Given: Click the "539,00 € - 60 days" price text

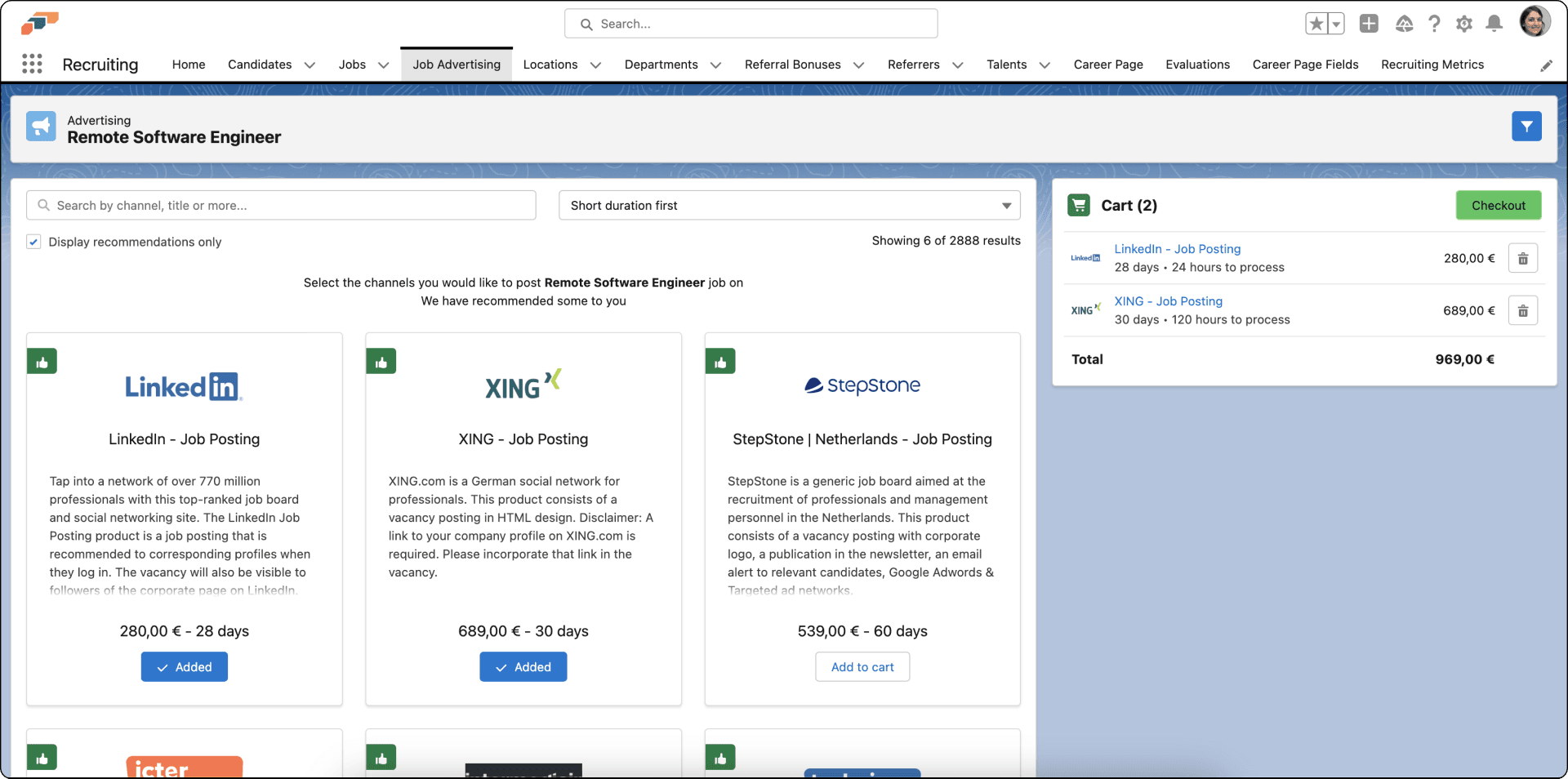Looking at the screenshot, I should (862, 631).
